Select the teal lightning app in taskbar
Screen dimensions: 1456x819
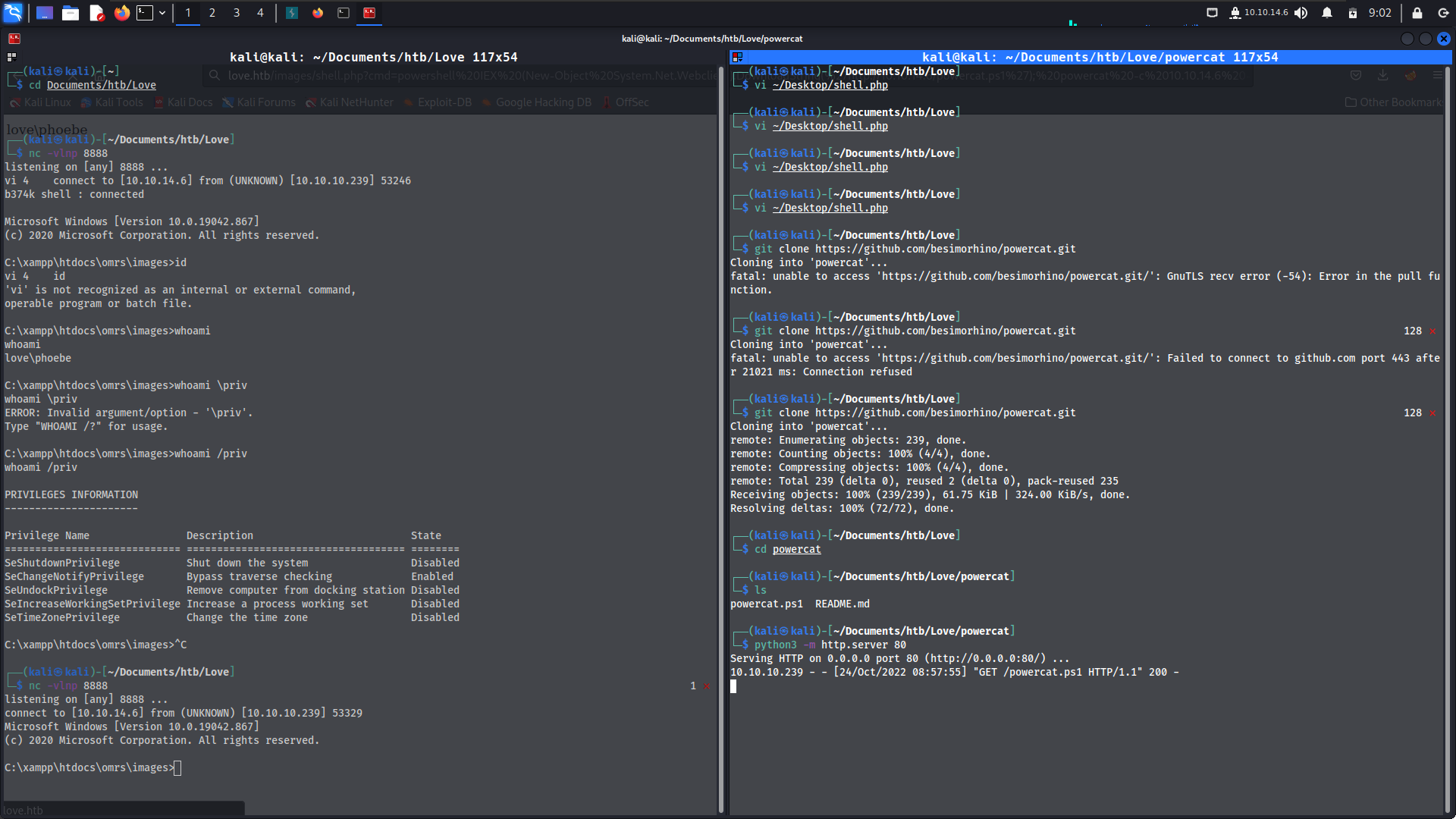click(292, 13)
